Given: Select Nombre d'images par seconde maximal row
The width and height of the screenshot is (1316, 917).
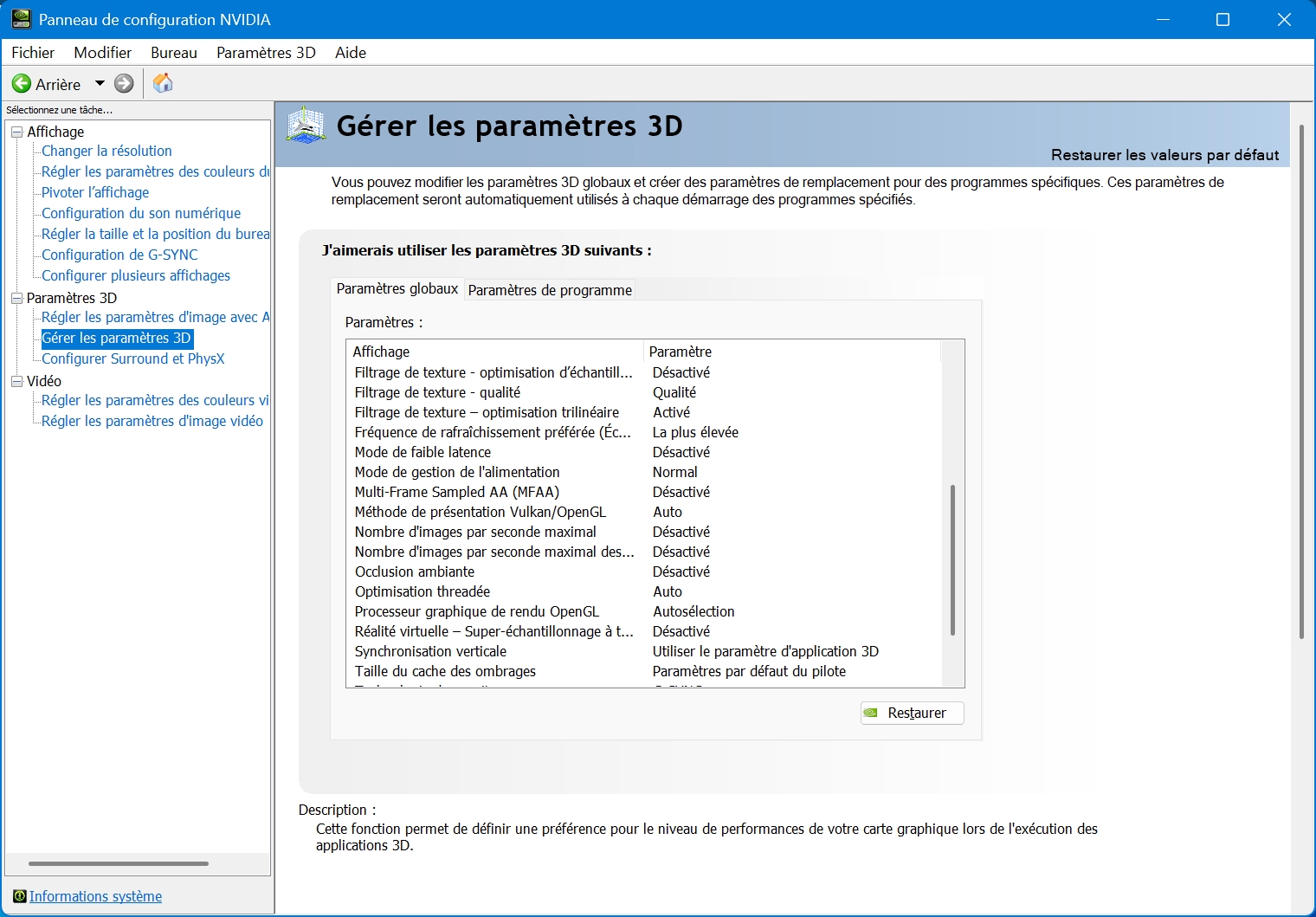Looking at the screenshot, I should pyautogui.click(x=642, y=532).
